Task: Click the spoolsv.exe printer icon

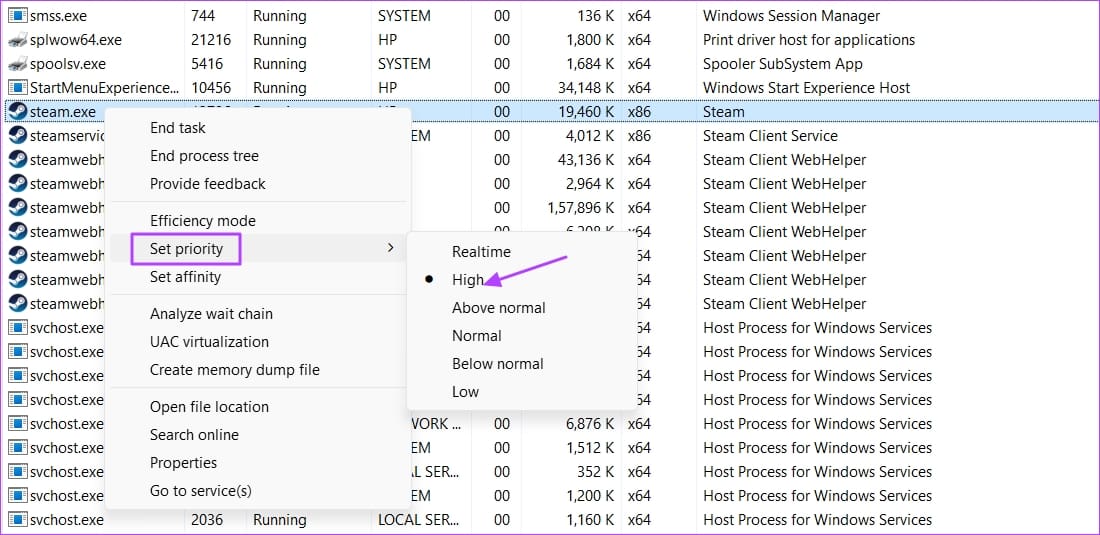Action: [x=18, y=64]
